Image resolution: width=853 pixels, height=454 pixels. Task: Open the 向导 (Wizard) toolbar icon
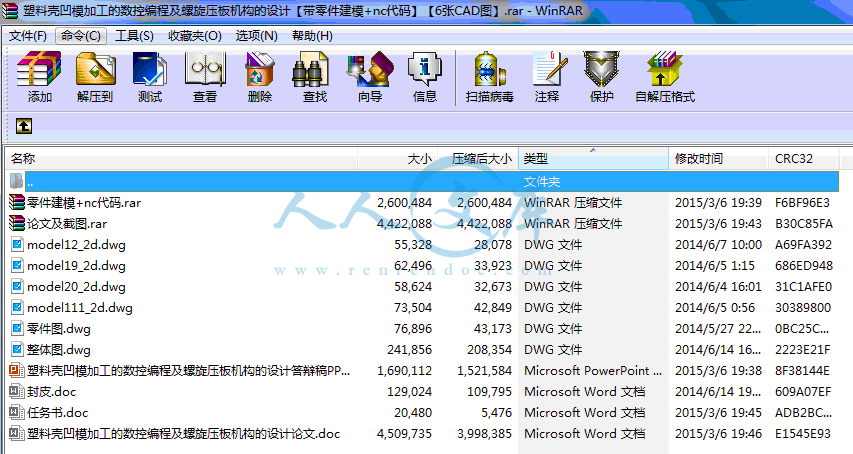(x=370, y=69)
